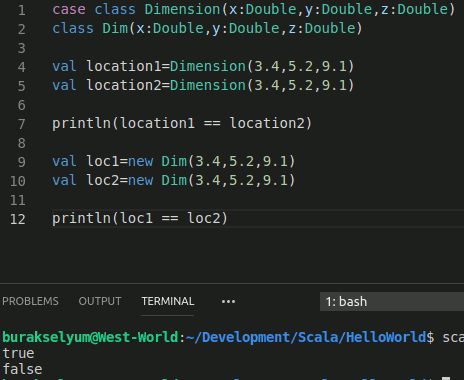Click line number 7 in the gutter
464x380 pixels.
[x=22, y=124]
